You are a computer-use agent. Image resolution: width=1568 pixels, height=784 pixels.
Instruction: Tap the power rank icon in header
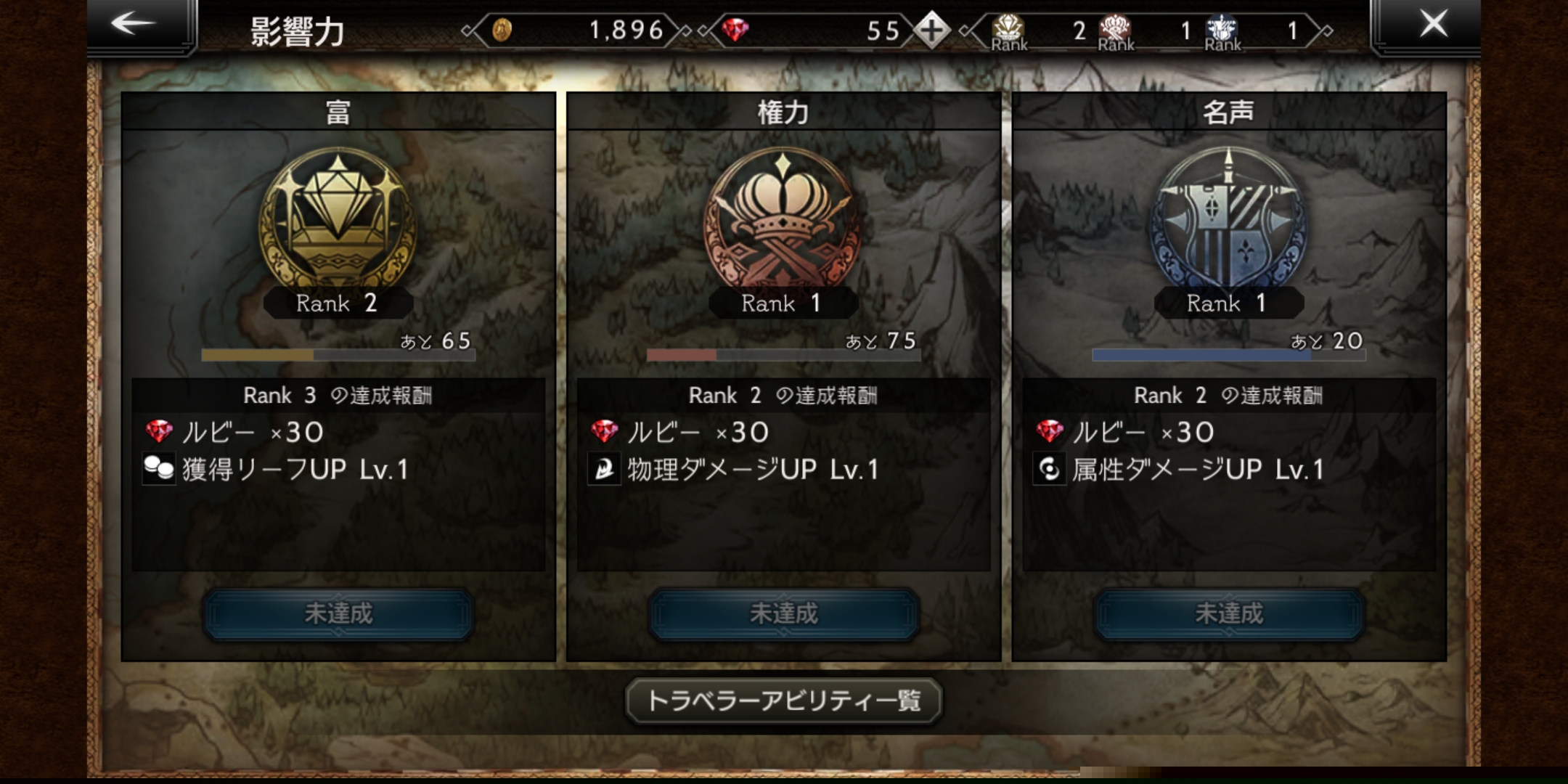[x=1115, y=32]
